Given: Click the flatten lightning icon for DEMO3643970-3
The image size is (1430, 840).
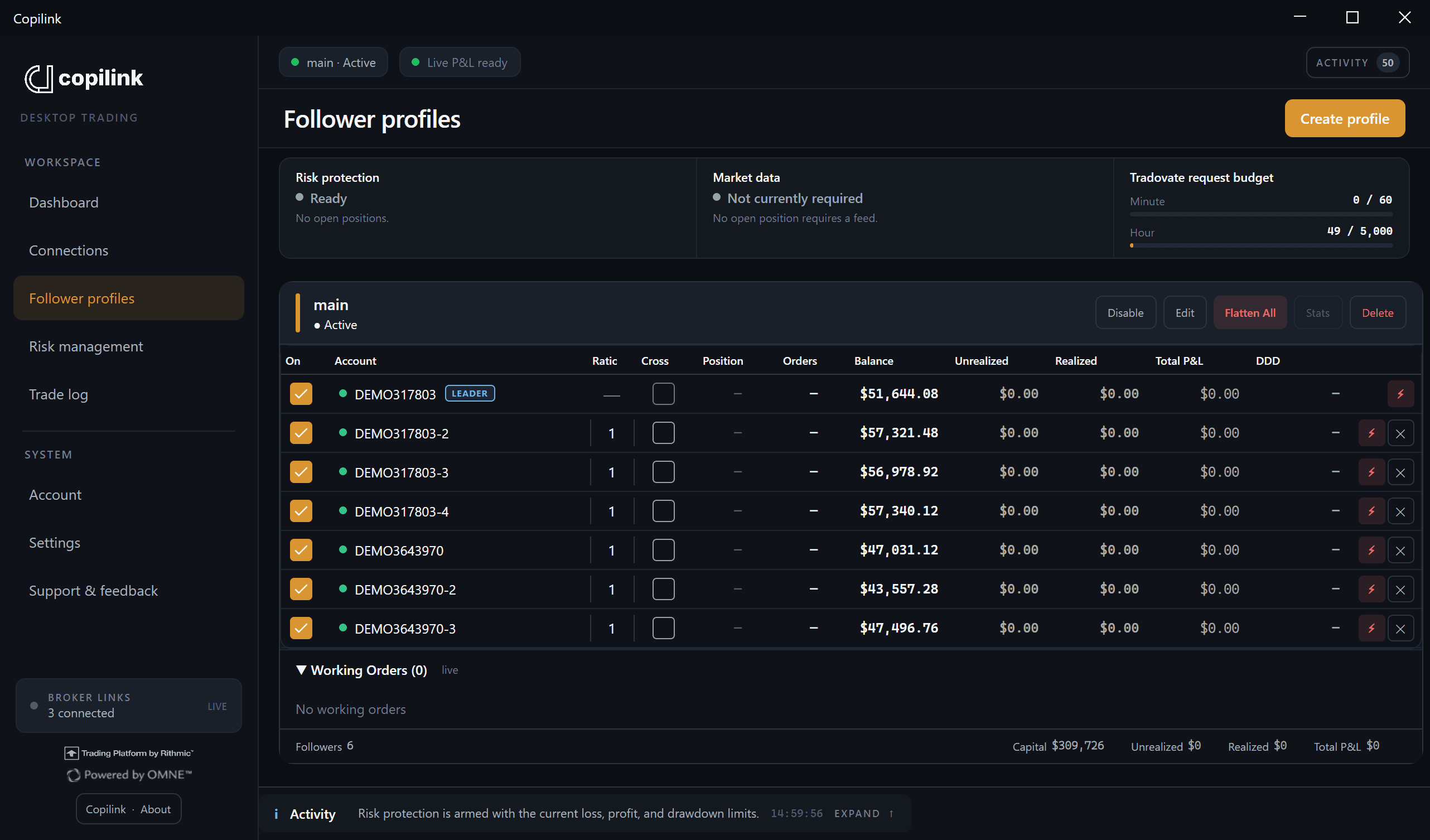Looking at the screenshot, I should pos(1371,628).
